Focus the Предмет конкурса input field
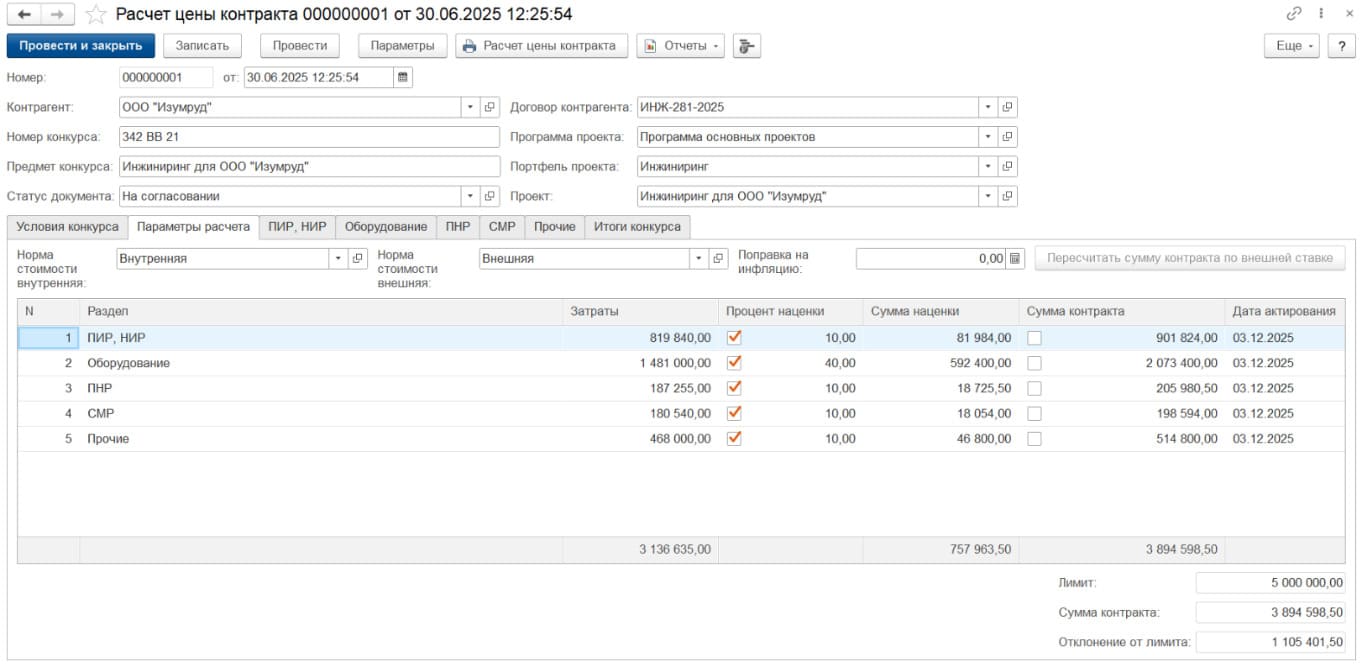Viewport: 1362px width, 667px height. (309, 167)
